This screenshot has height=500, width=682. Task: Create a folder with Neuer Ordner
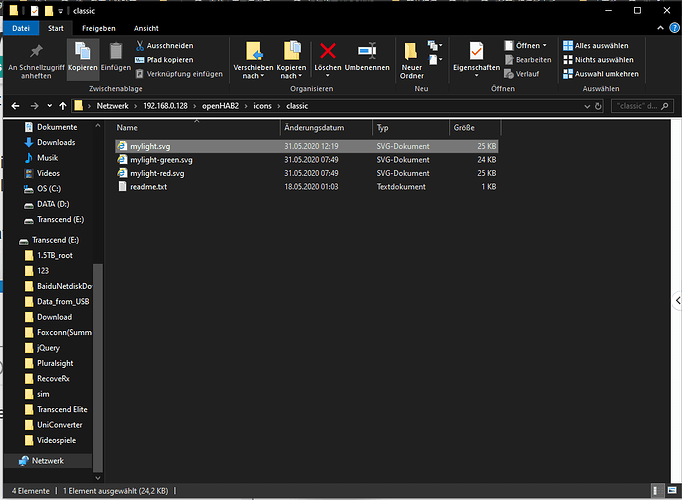pyautogui.click(x=411, y=60)
